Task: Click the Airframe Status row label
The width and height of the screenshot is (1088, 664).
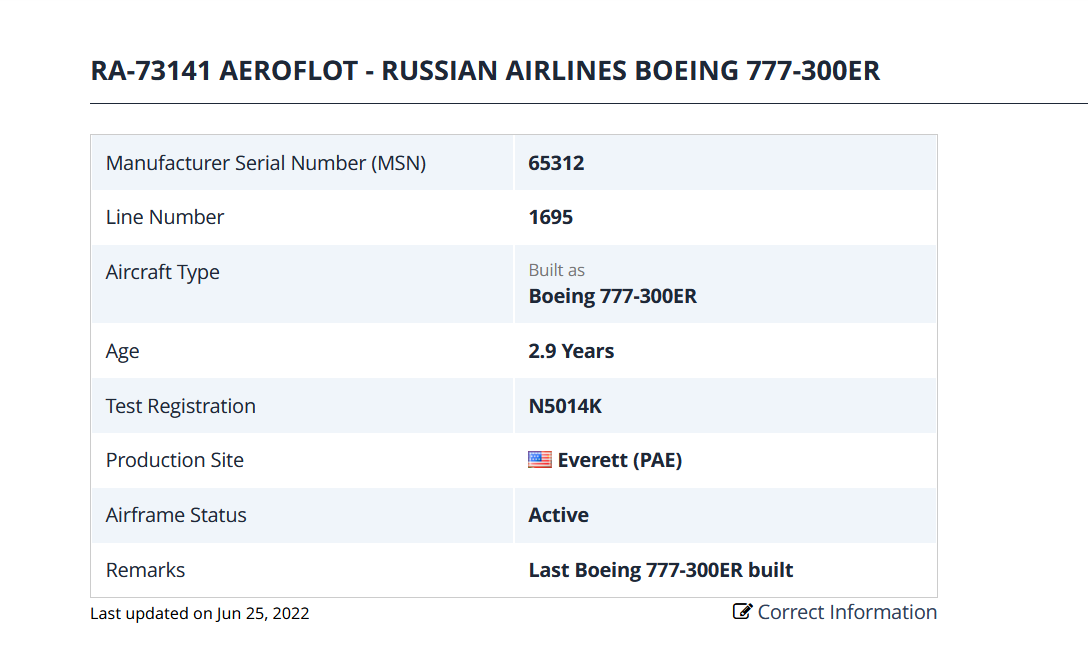Action: [x=176, y=515]
